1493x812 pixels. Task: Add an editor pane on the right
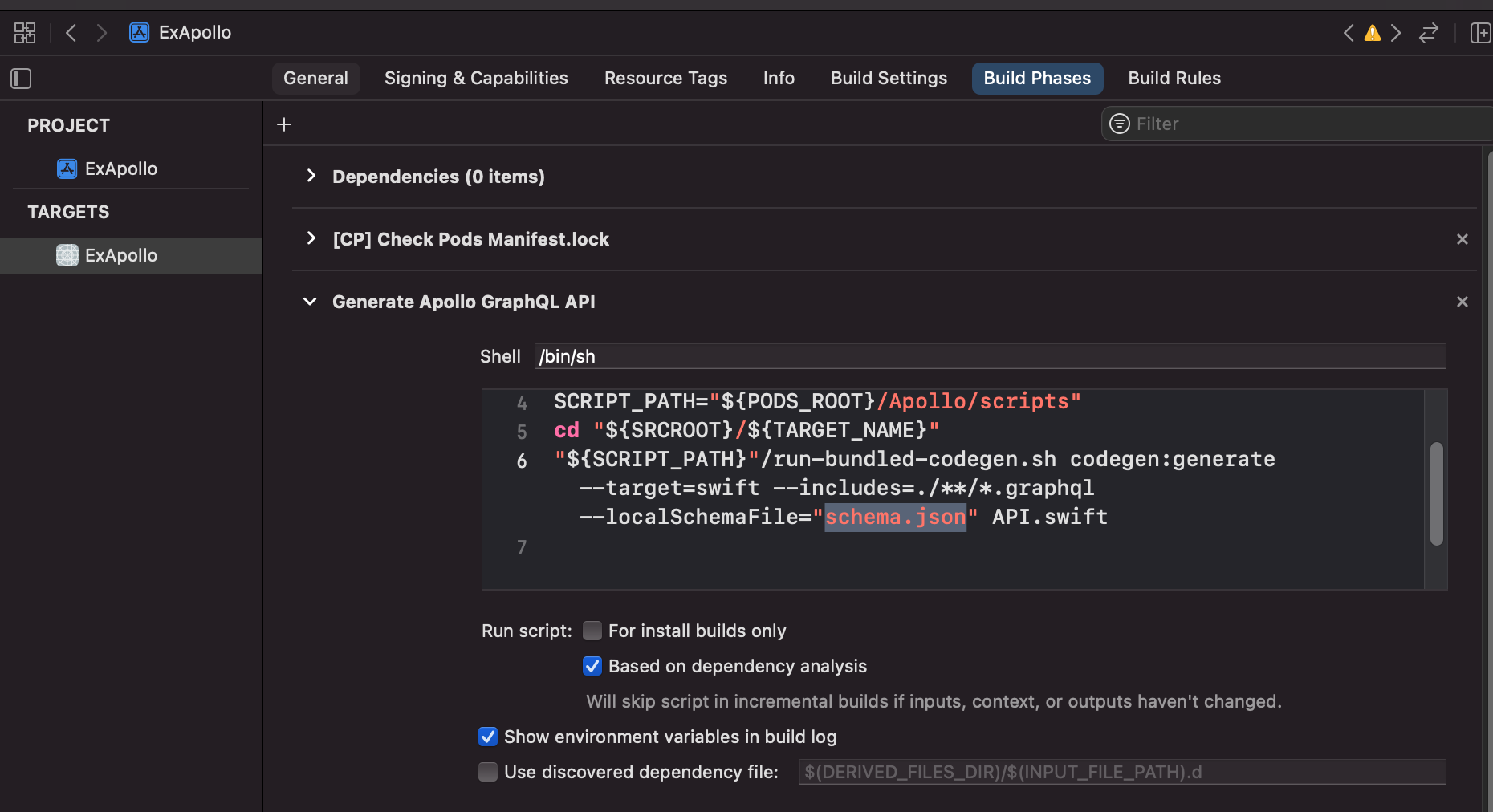tap(1480, 33)
